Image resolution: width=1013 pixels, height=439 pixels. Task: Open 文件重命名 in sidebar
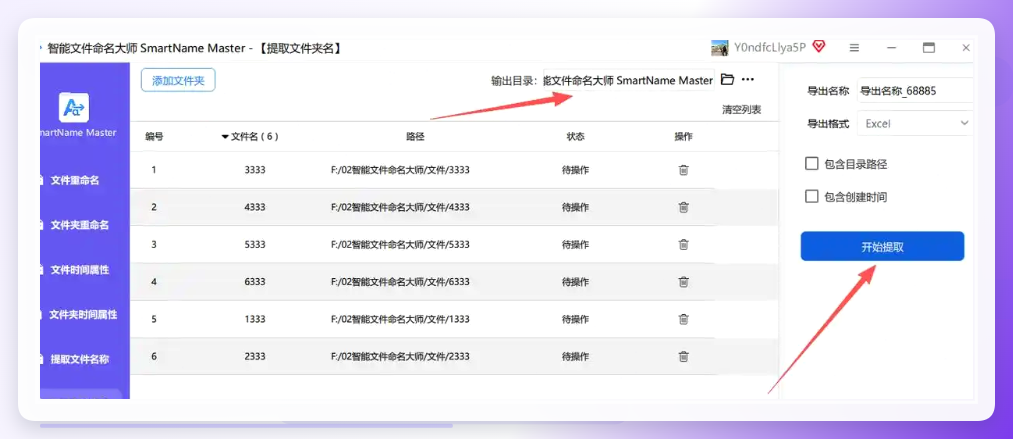pos(74,180)
